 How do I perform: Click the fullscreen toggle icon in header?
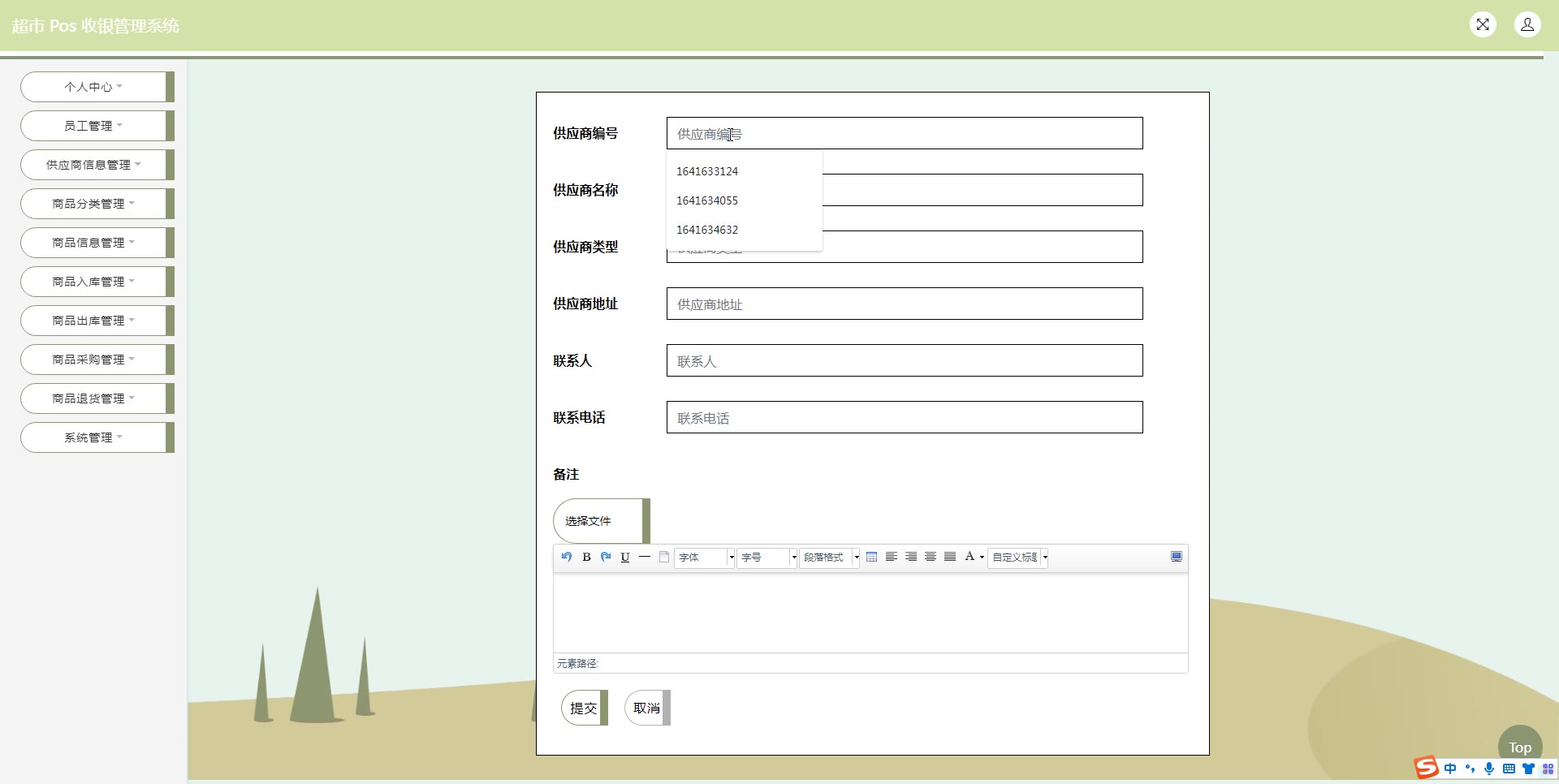(x=1483, y=24)
